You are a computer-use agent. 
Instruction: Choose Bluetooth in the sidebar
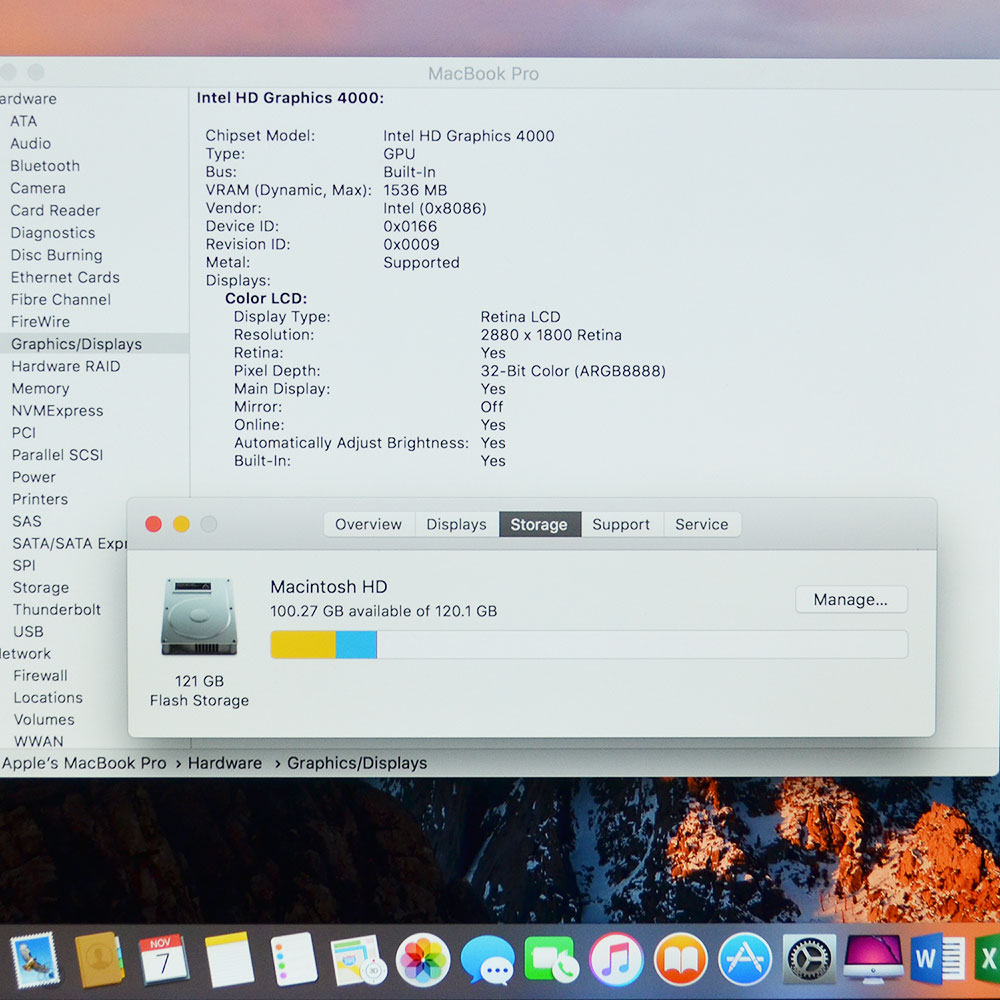[45, 166]
